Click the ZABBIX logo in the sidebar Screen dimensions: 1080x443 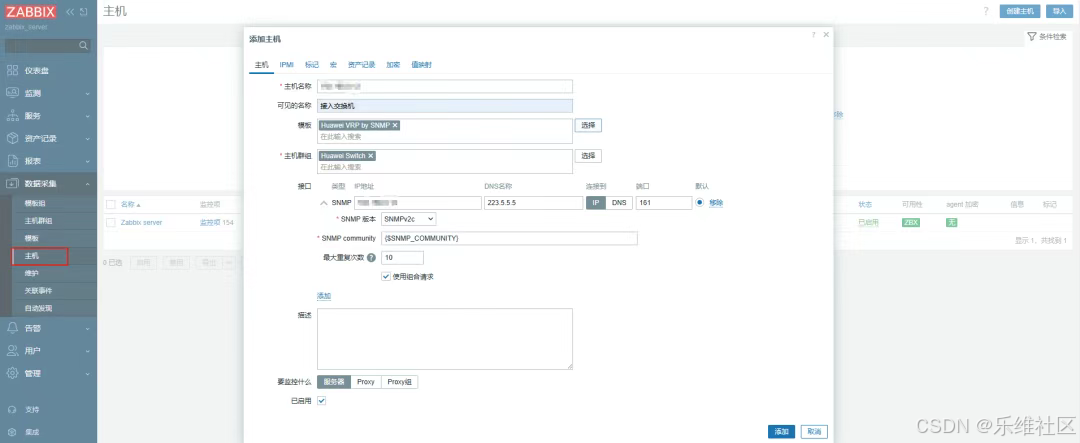31,12
